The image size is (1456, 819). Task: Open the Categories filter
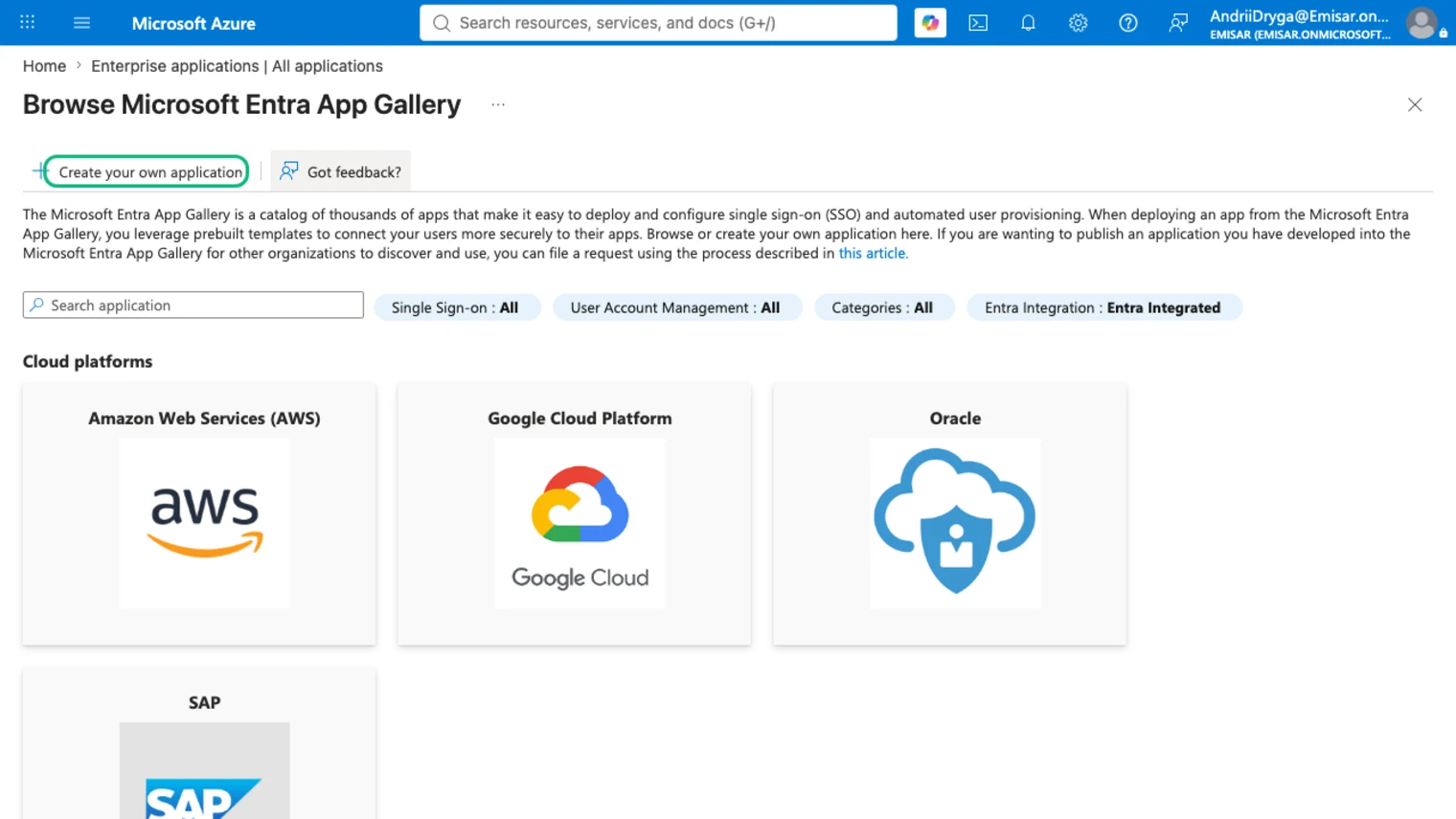882,307
